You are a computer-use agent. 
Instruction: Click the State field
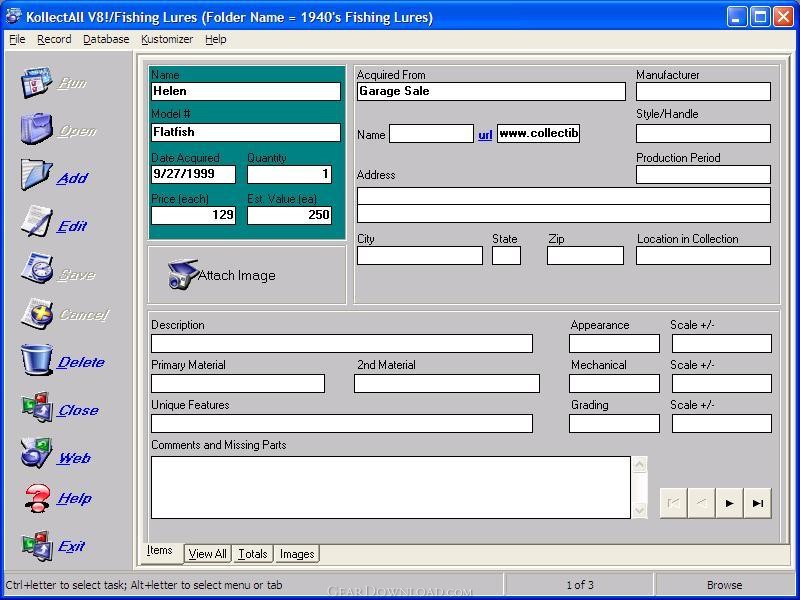[x=506, y=256]
